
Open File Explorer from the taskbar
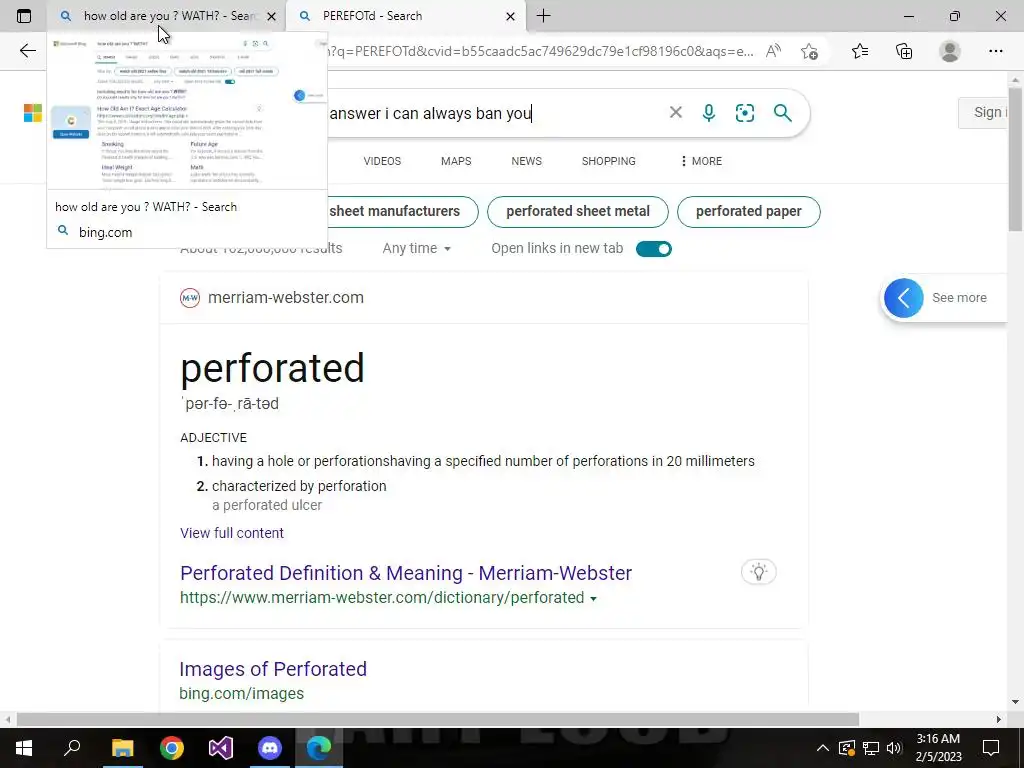tap(122, 748)
